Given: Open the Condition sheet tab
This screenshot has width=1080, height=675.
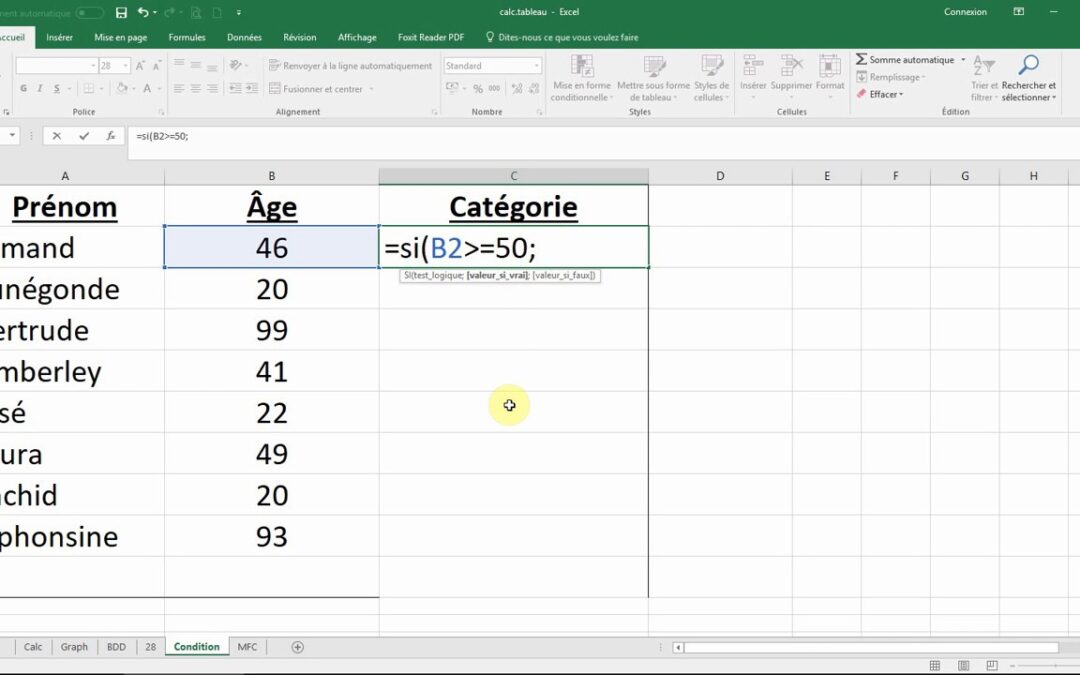Looking at the screenshot, I should (x=196, y=647).
